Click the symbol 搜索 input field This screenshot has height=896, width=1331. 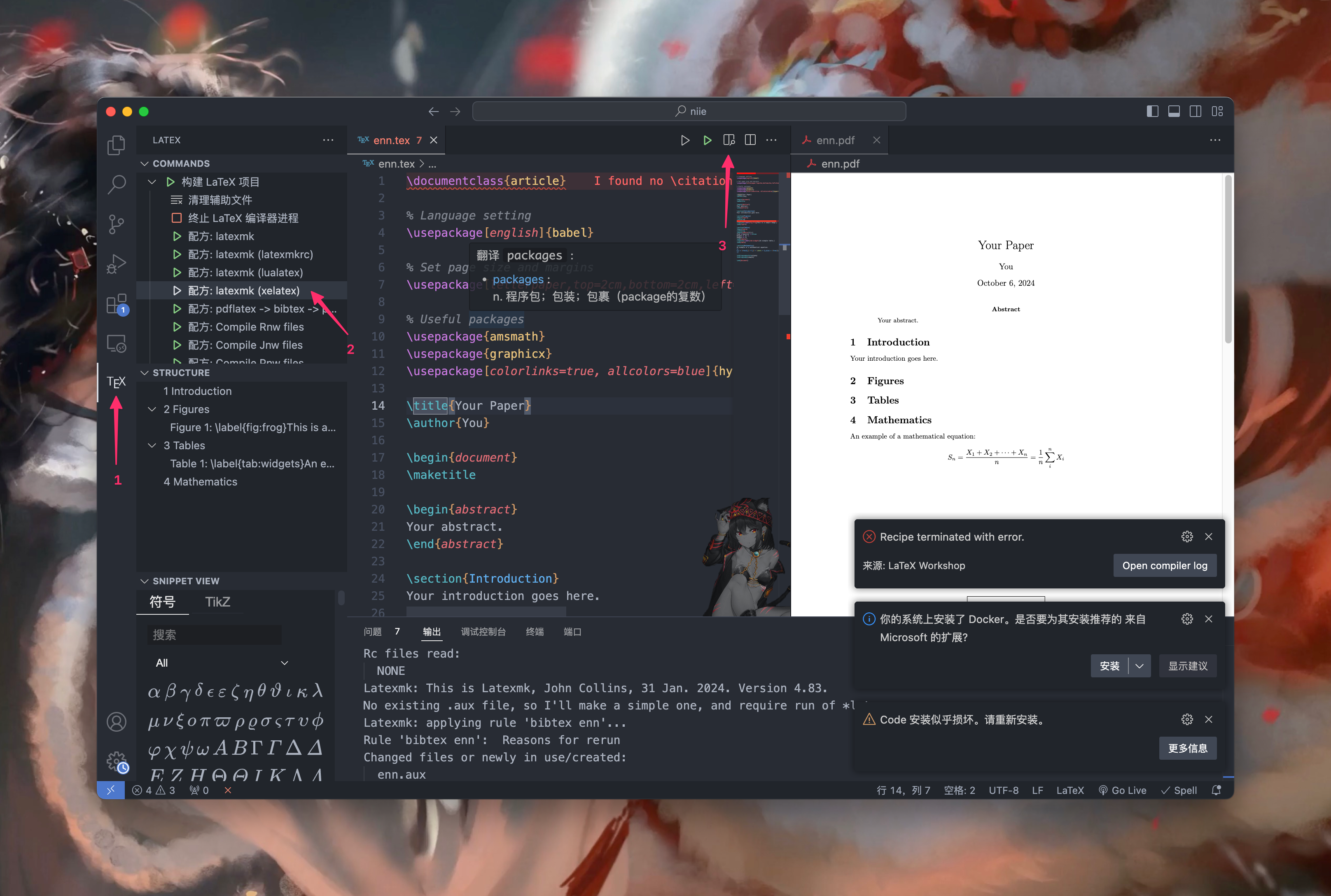[x=215, y=635]
